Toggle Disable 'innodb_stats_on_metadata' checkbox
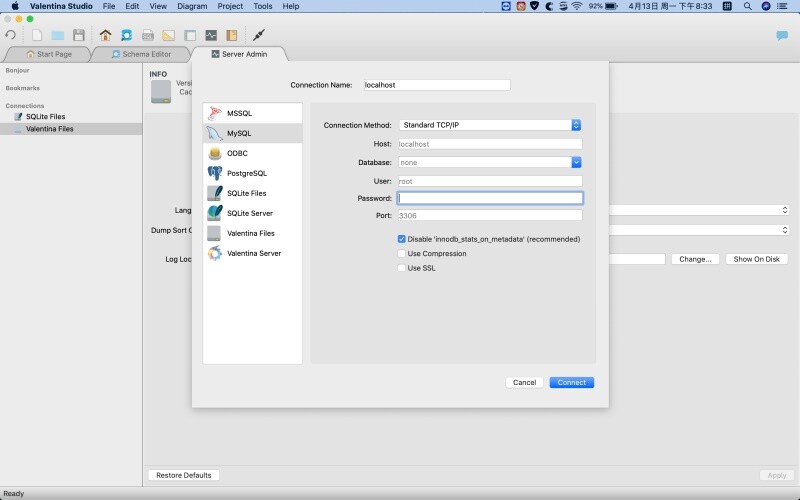 pos(402,239)
